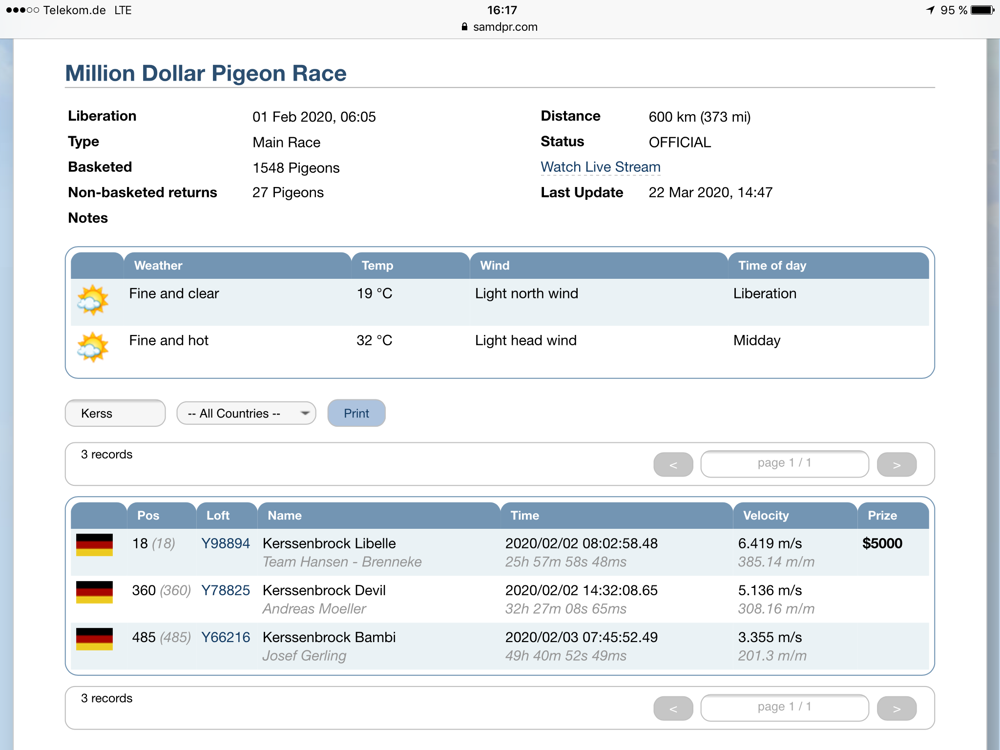Click the bottom previous page arrow button
Viewport: 1000px width, 750px height.
click(673, 708)
